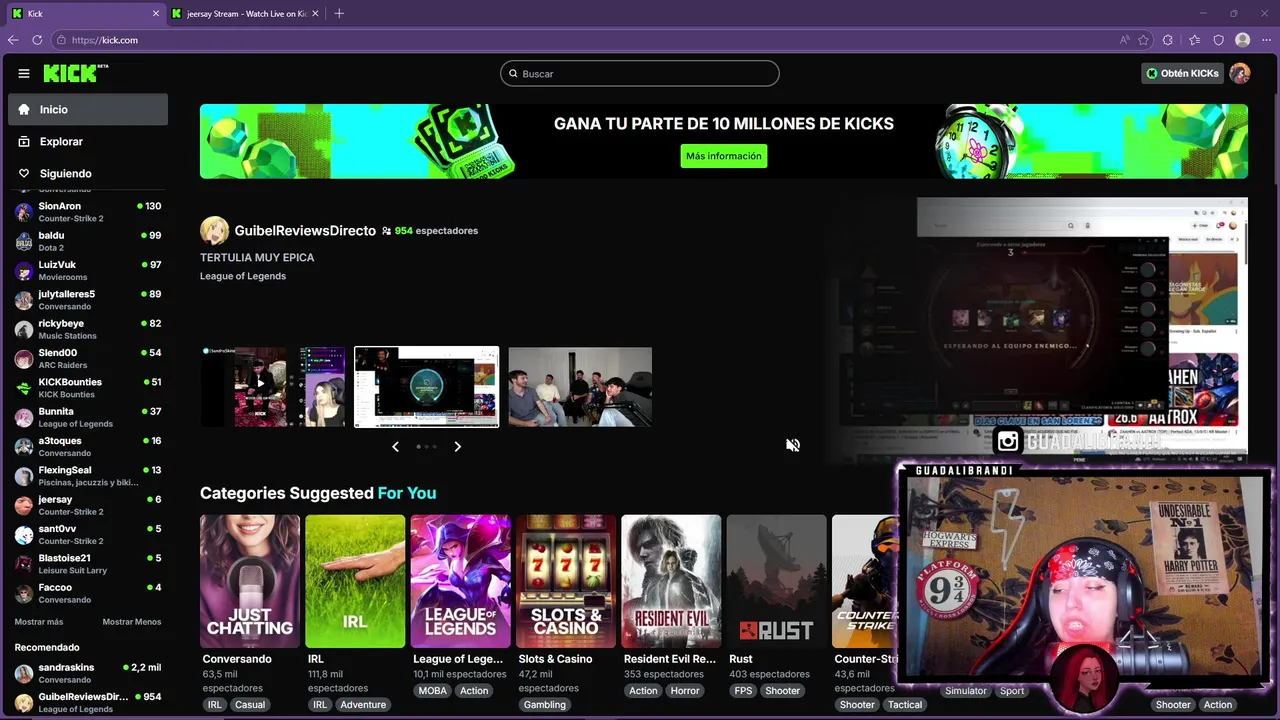The height and width of the screenshot is (720, 1280).
Task: Open baldu channel in sidebar
Action: 88,241
